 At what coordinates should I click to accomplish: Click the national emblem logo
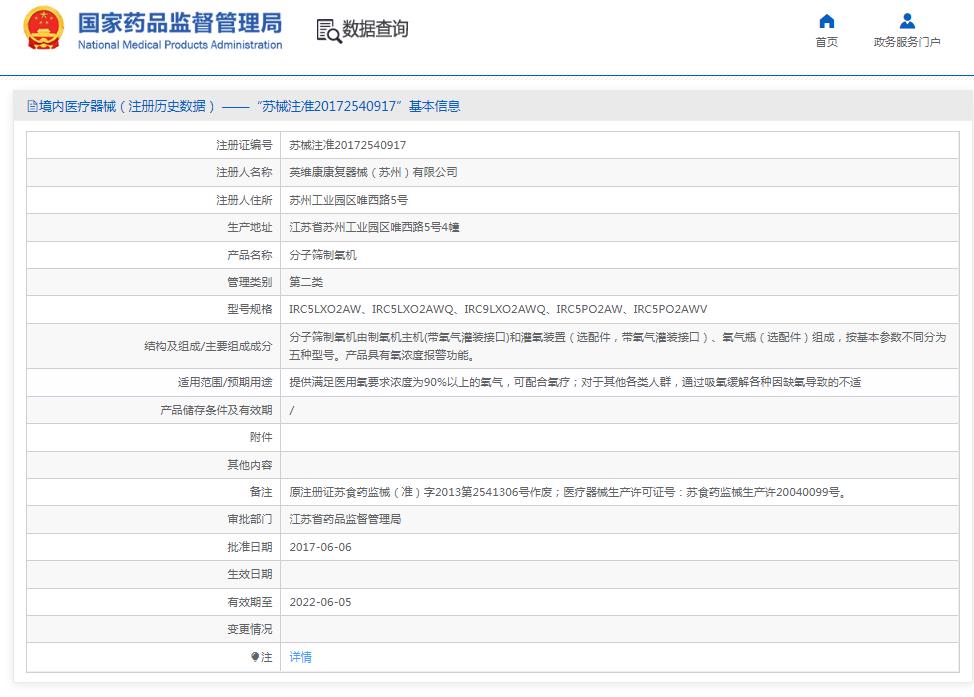click(x=42, y=29)
